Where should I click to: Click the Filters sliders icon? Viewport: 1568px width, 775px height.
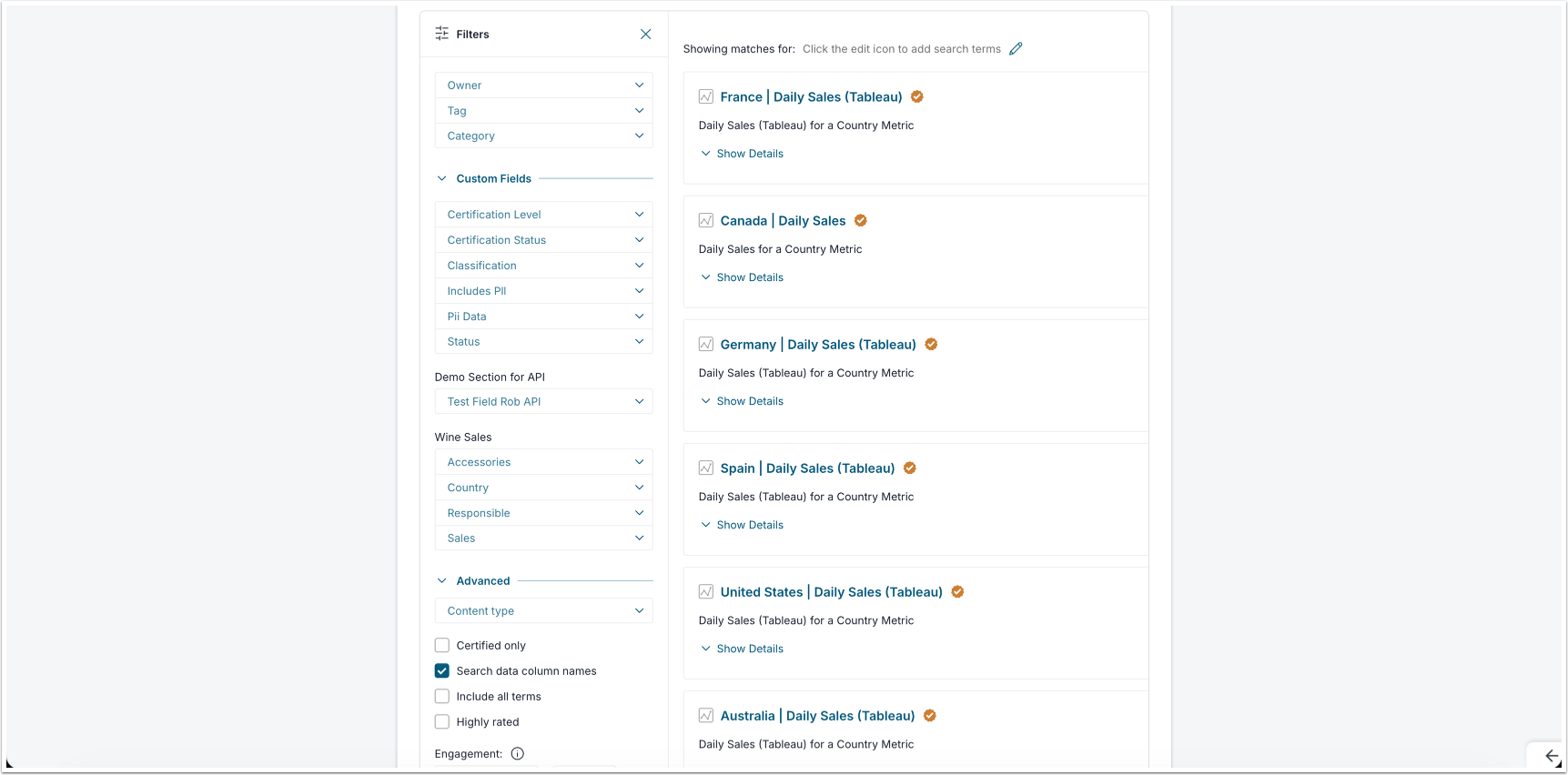(442, 34)
